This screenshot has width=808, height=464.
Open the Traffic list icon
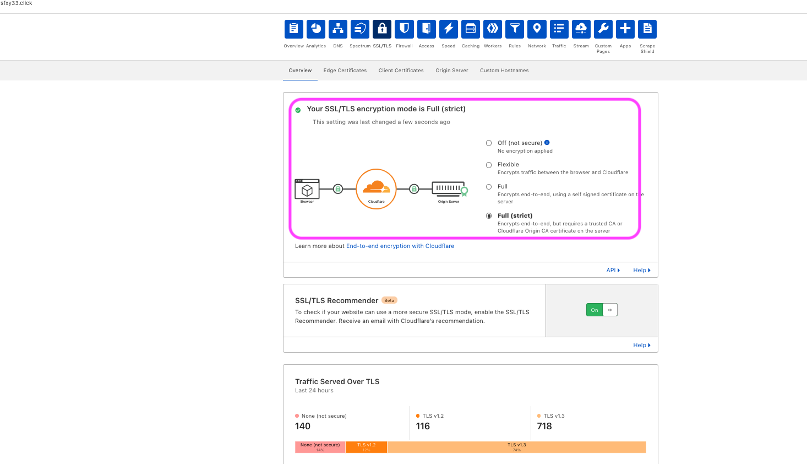[559, 29]
